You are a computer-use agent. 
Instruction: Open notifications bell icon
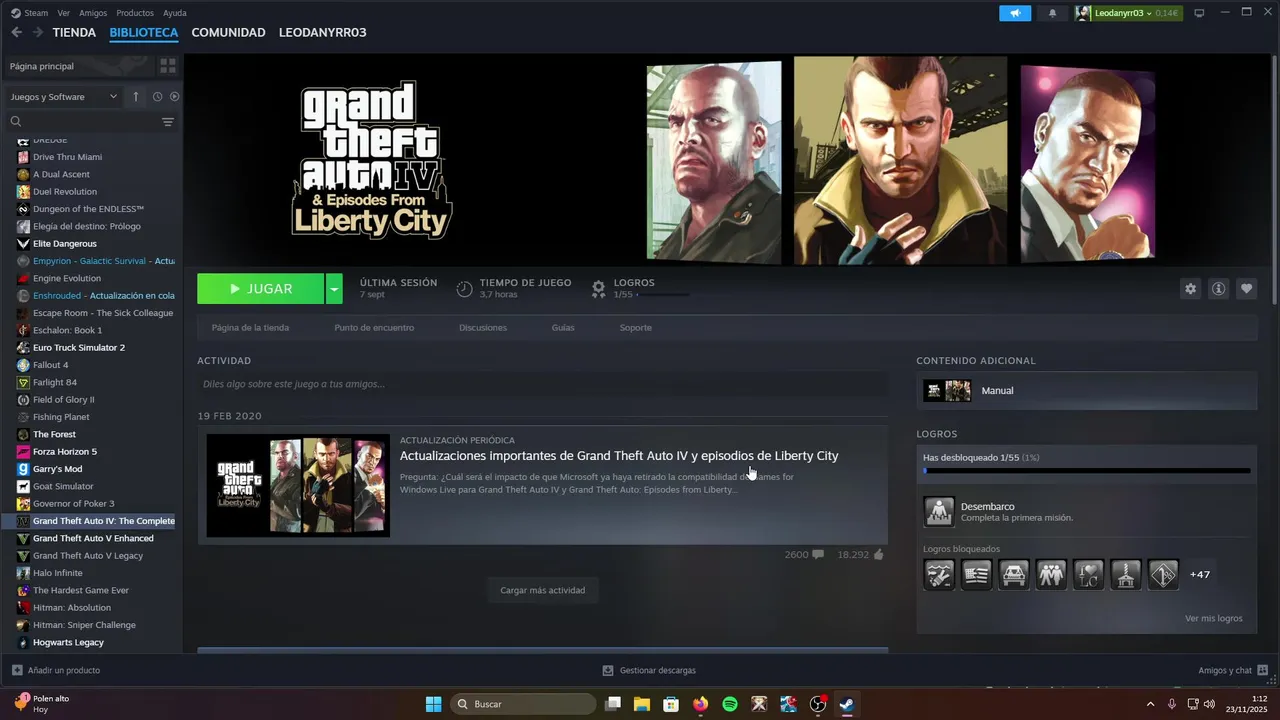[1052, 13]
